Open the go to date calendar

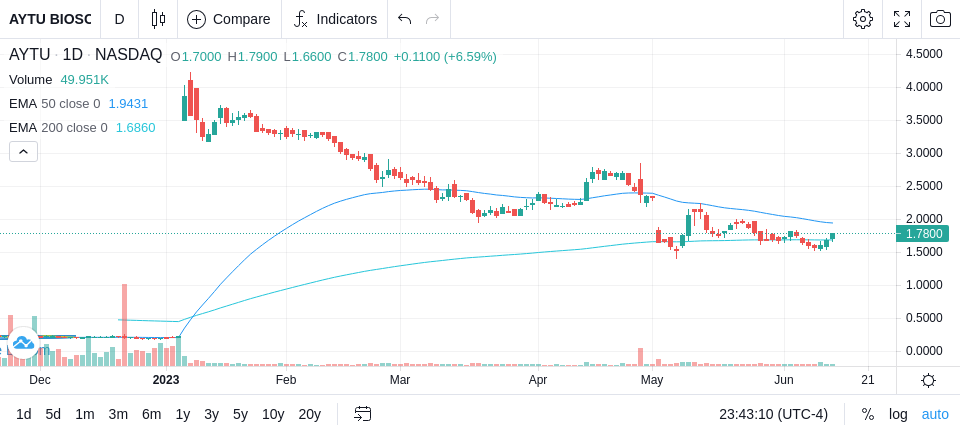pyautogui.click(x=362, y=415)
